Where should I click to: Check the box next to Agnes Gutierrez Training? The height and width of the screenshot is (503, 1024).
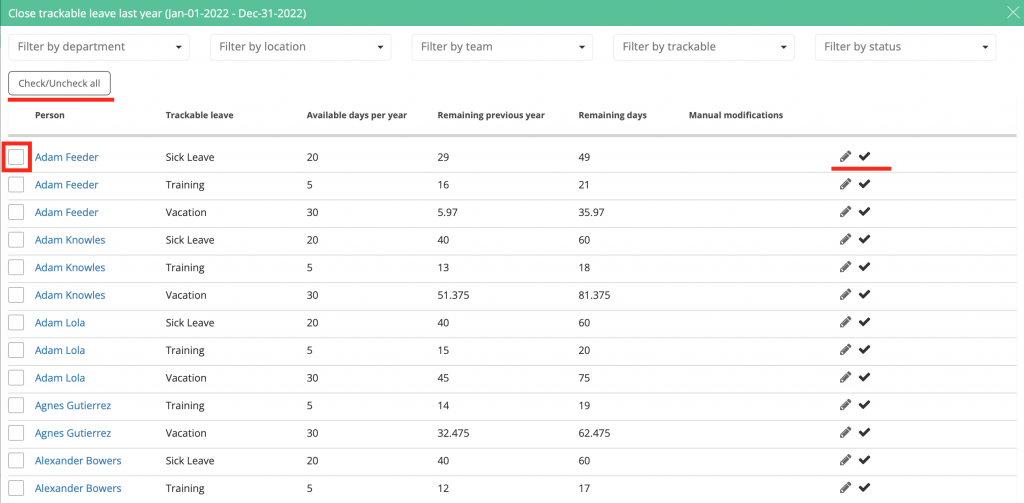pyautogui.click(x=16, y=405)
